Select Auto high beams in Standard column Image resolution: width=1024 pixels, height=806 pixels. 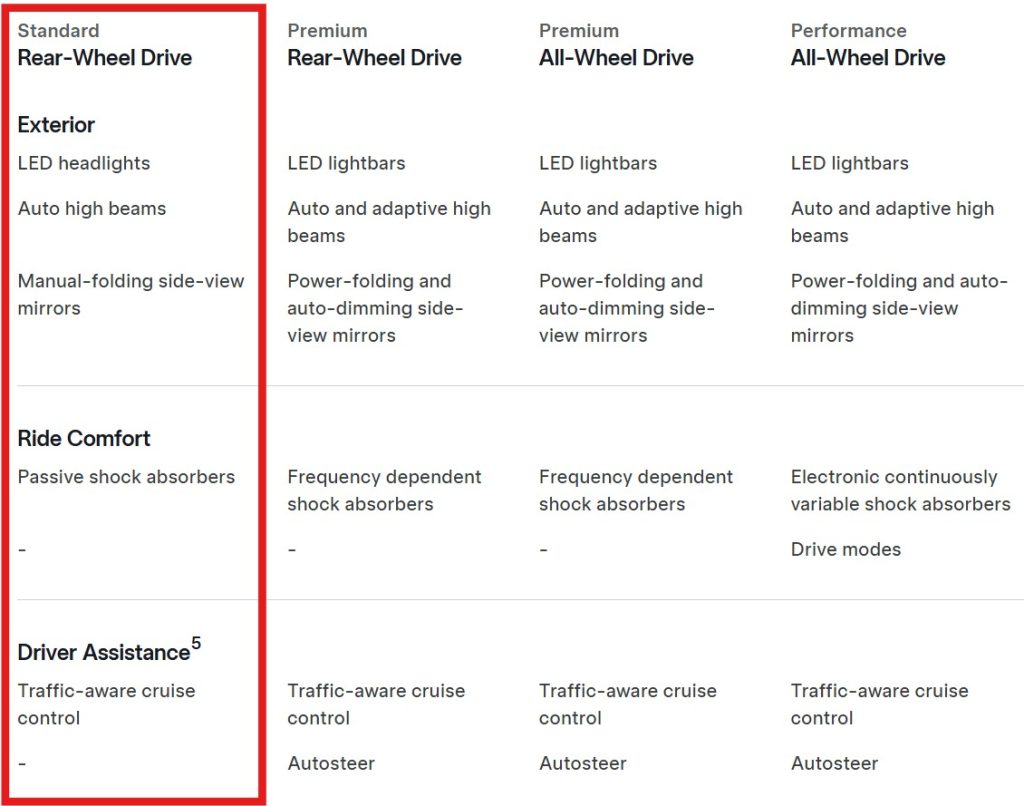tap(92, 209)
